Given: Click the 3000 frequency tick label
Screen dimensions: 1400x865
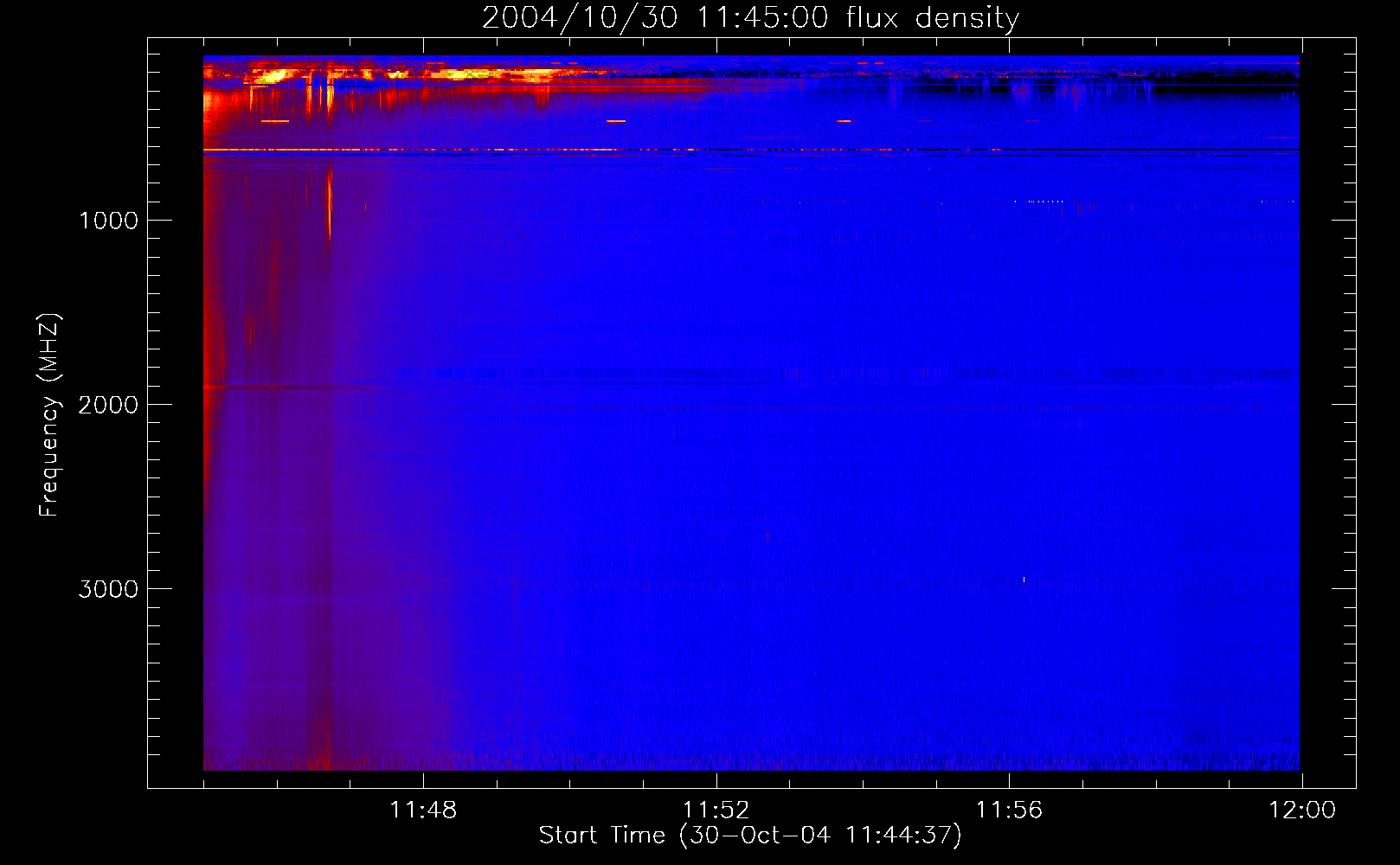Looking at the screenshot, I should (x=108, y=589).
